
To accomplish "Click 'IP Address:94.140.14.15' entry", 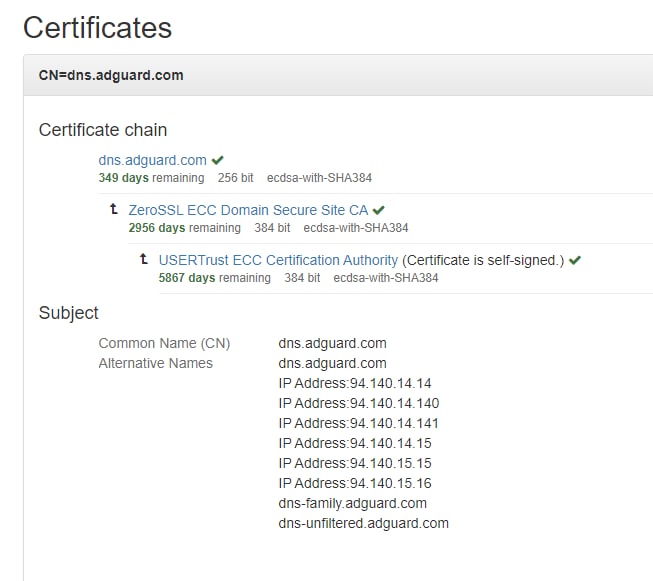I will (x=355, y=443).
